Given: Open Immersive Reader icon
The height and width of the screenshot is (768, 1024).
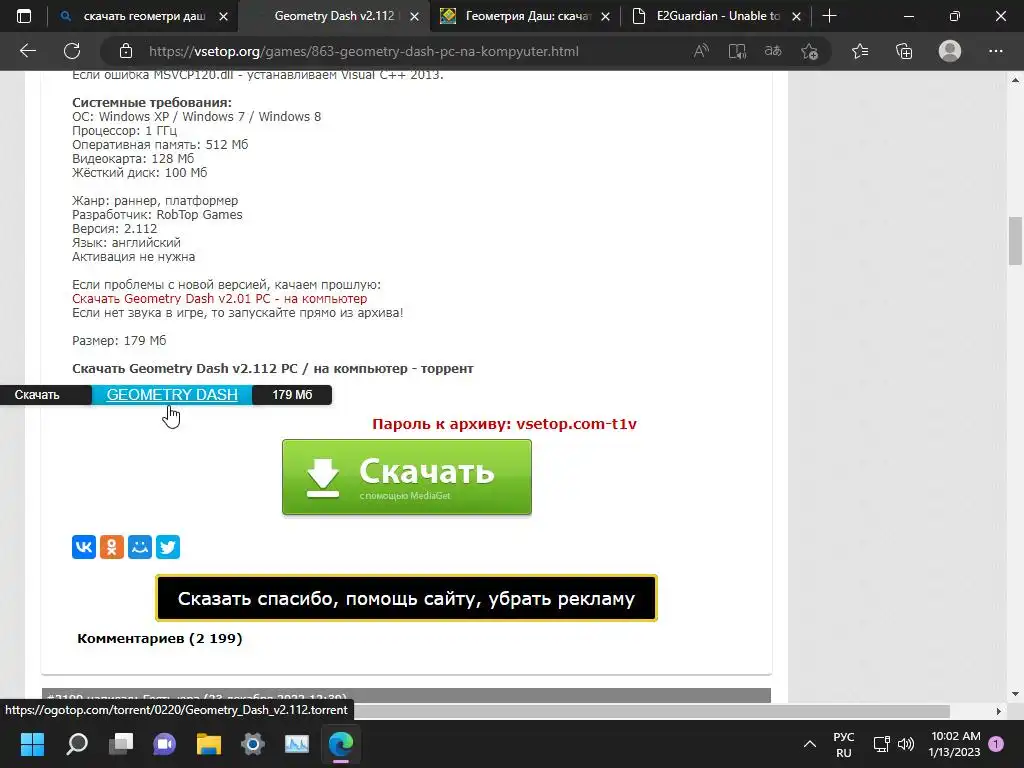Looking at the screenshot, I should [737, 51].
